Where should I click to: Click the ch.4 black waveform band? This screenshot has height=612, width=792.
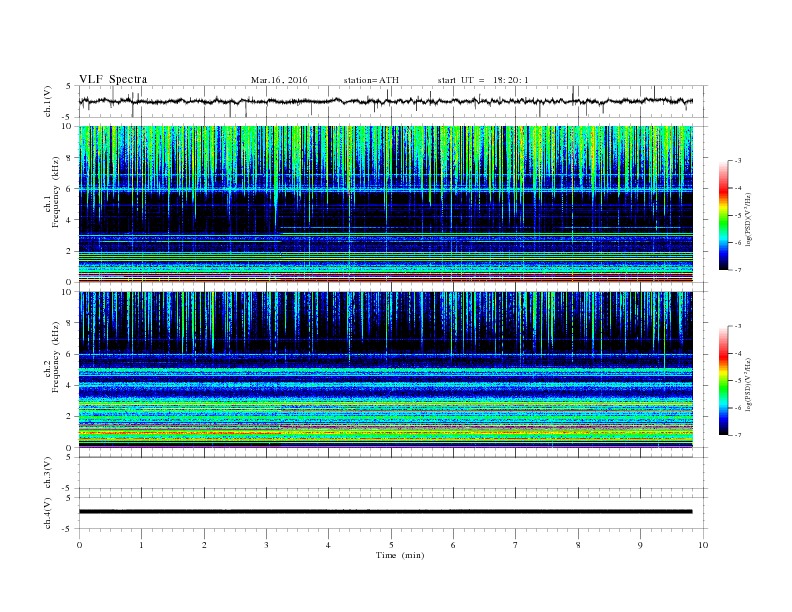pyautogui.click(x=385, y=512)
